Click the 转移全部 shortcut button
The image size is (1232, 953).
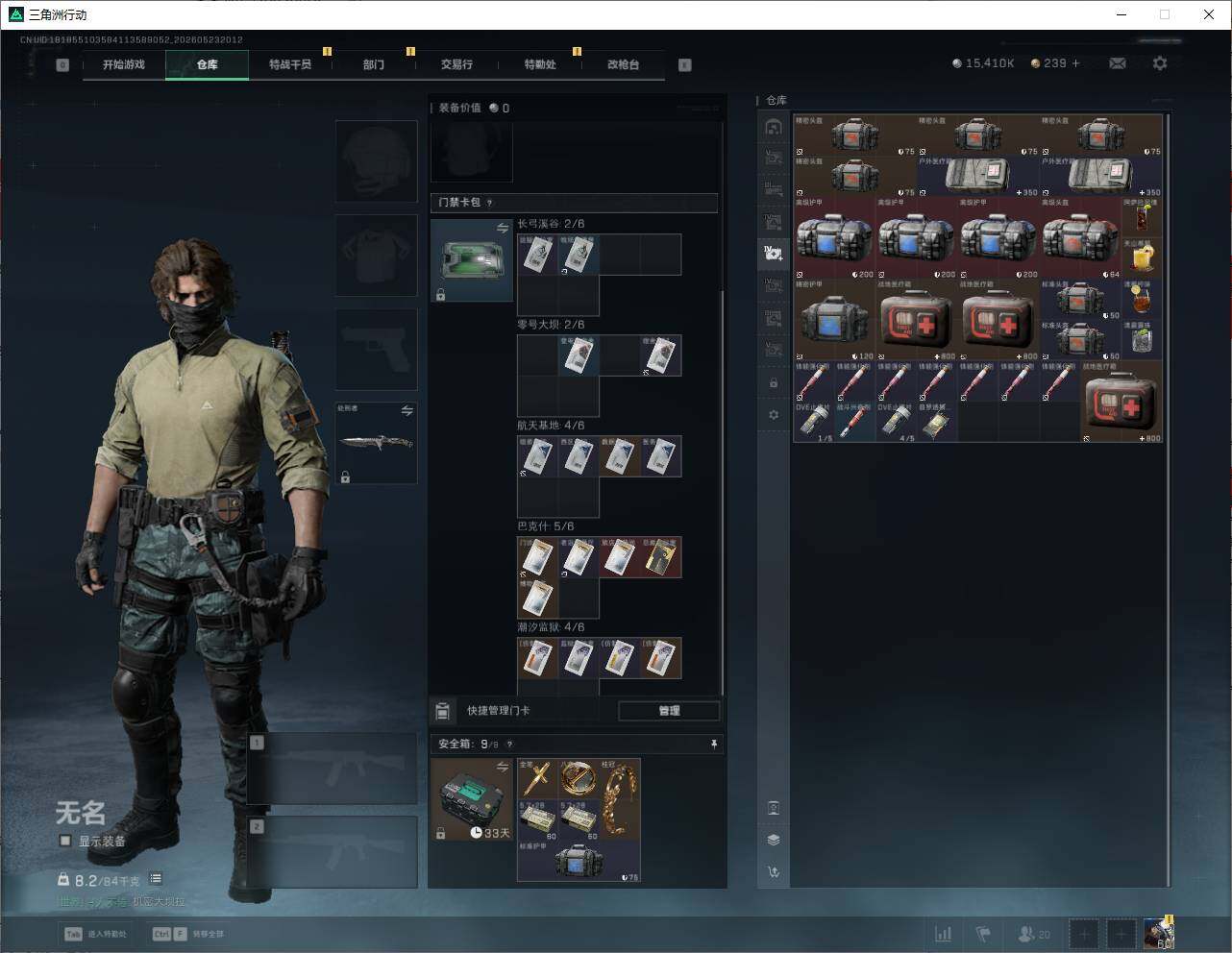189,934
